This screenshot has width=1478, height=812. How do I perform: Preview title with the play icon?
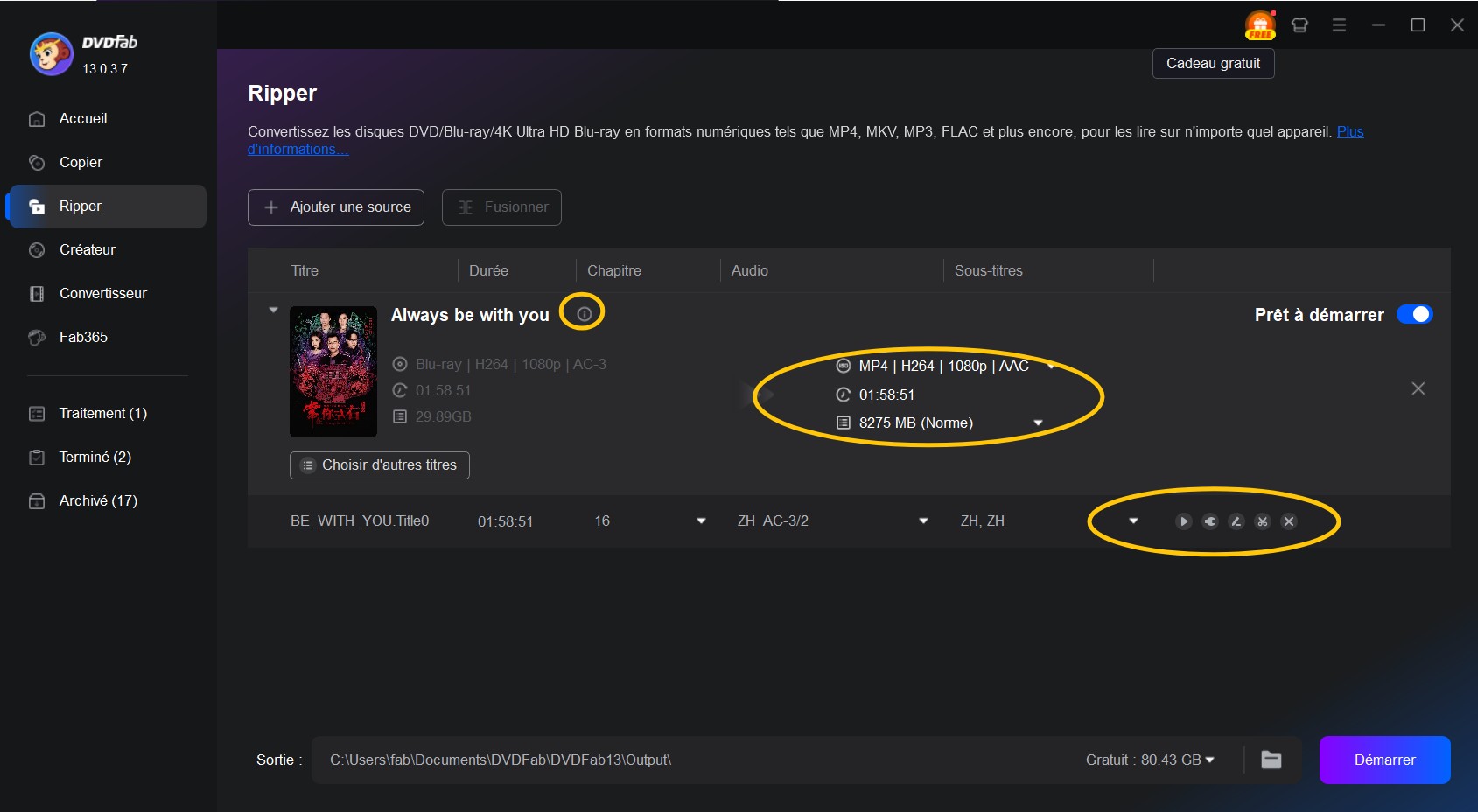[1183, 521]
